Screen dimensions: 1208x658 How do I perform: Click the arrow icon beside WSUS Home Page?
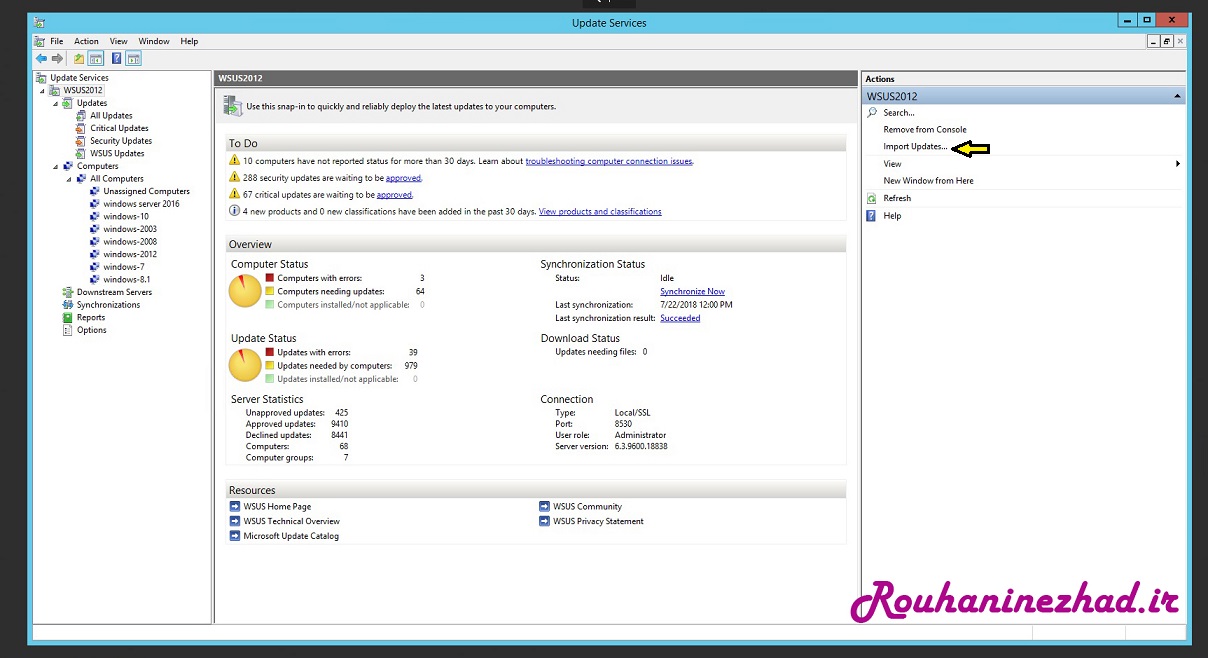pos(235,506)
